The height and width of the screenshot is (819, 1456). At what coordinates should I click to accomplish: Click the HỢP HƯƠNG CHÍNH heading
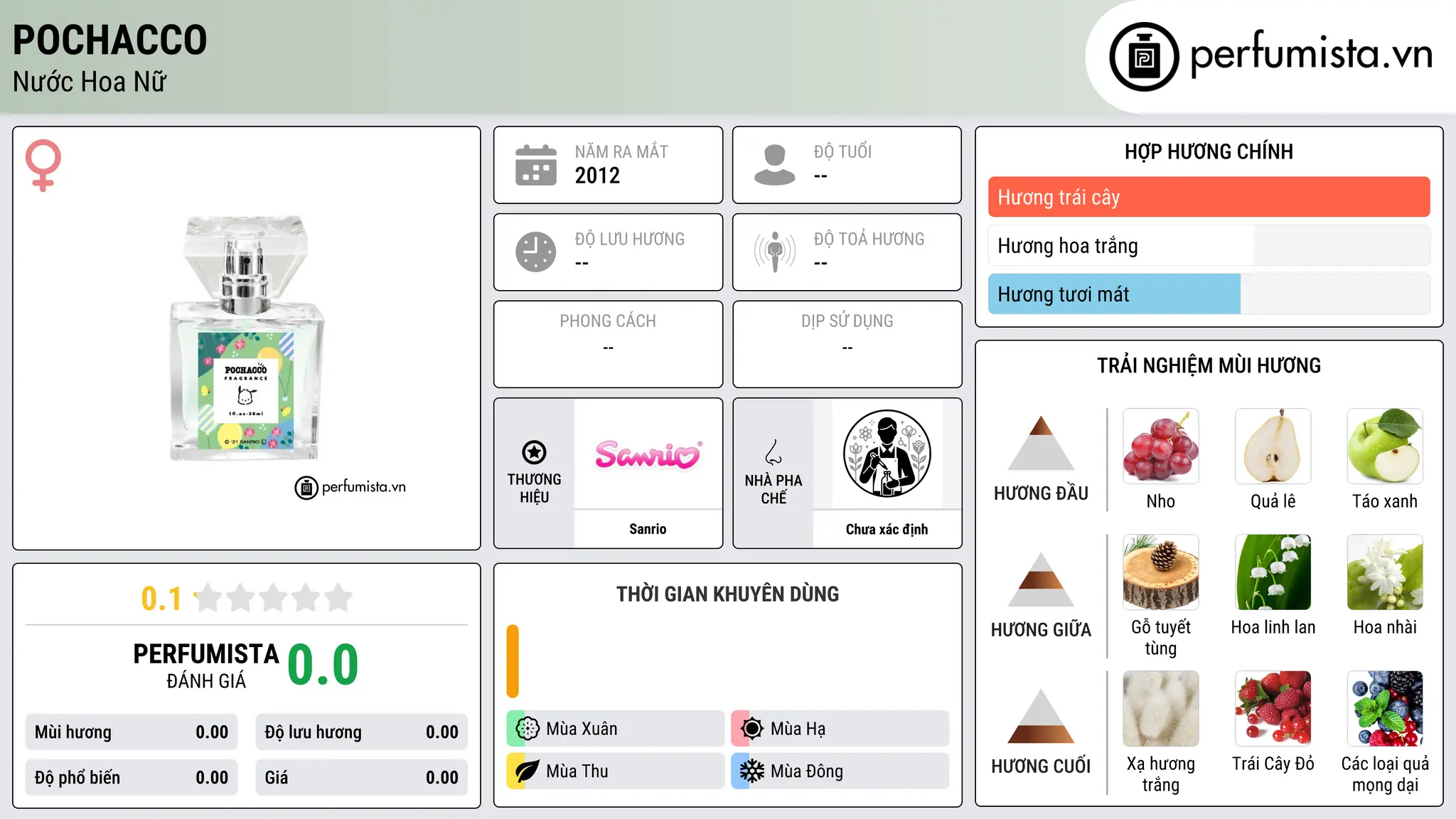[x=1209, y=151]
